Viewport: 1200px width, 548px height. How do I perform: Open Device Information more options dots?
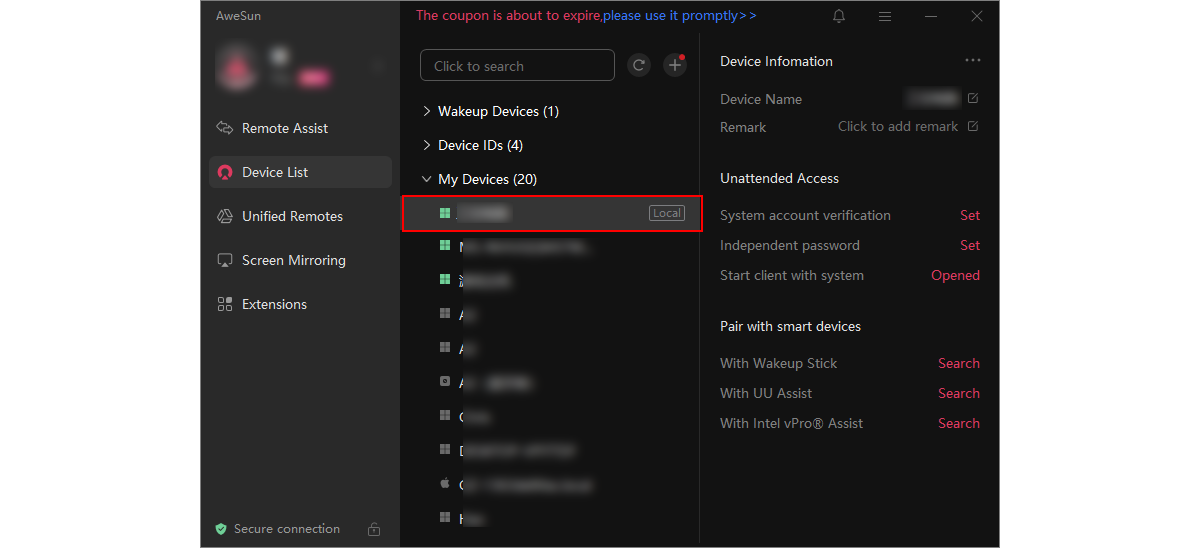973,60
